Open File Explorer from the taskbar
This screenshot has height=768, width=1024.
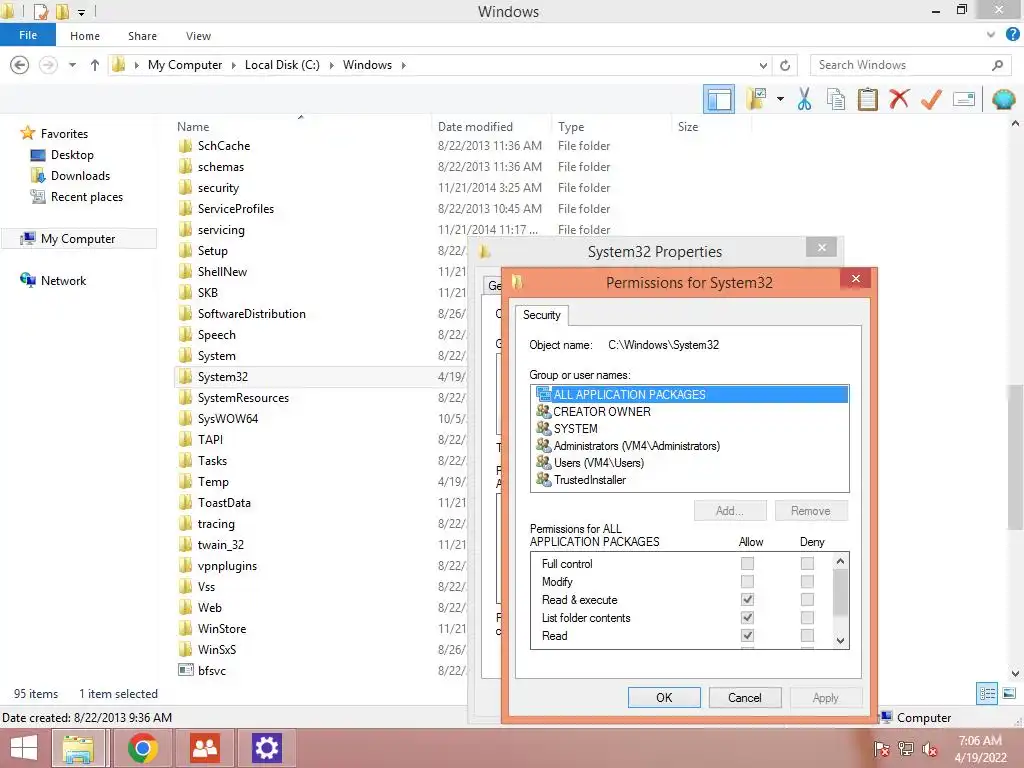click(x=78, y=748)
